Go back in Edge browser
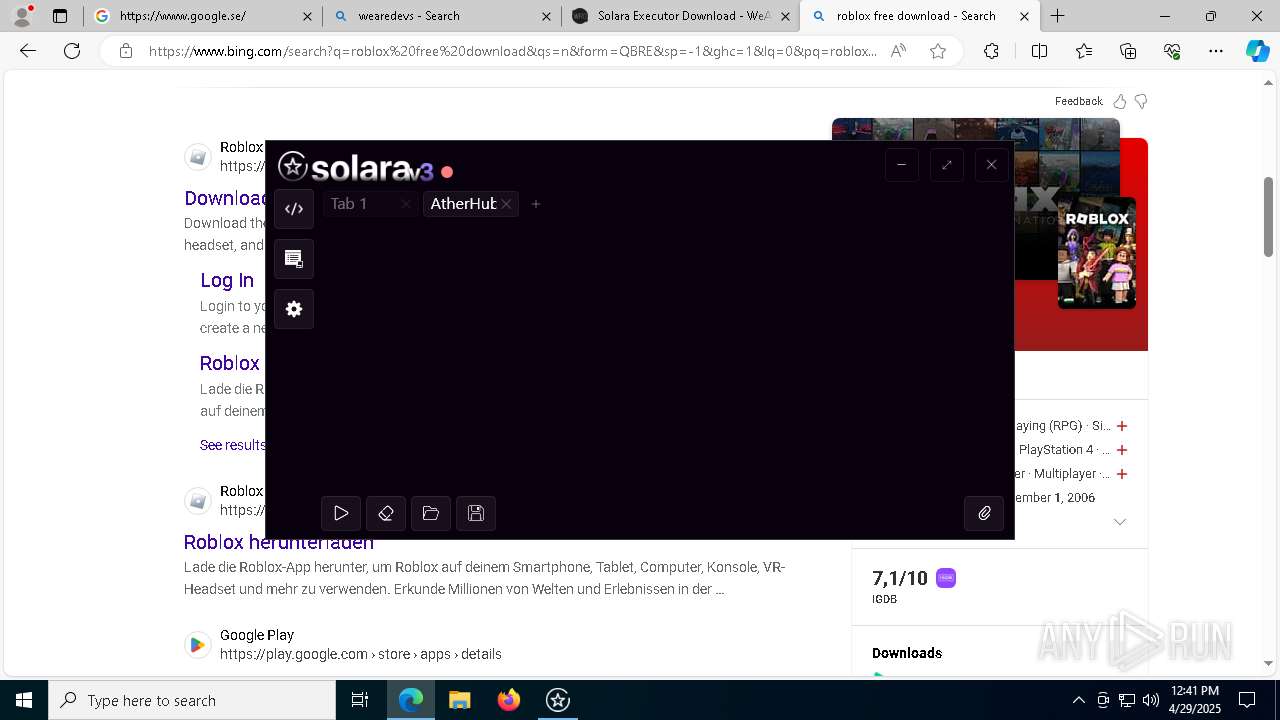Viewport: 1280px width, 720px height. point(28,51)
